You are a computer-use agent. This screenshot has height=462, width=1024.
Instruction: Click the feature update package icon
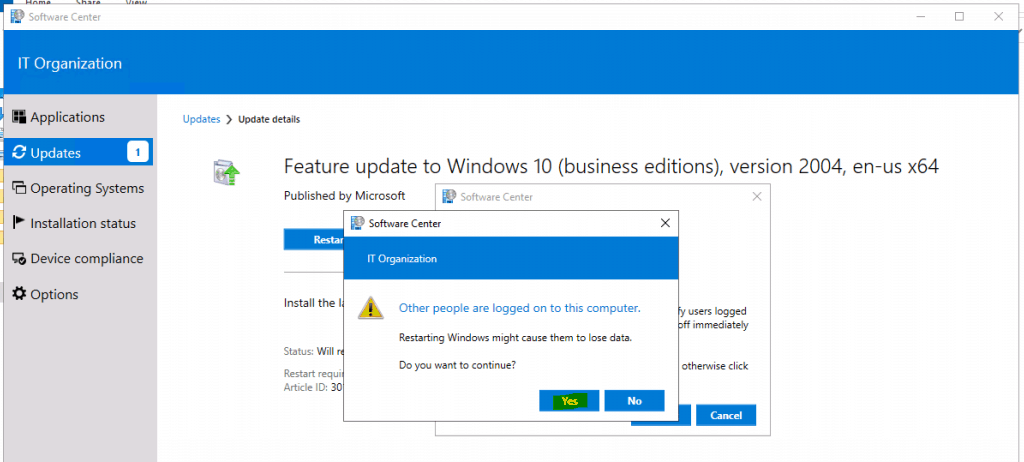coord(227,173)
